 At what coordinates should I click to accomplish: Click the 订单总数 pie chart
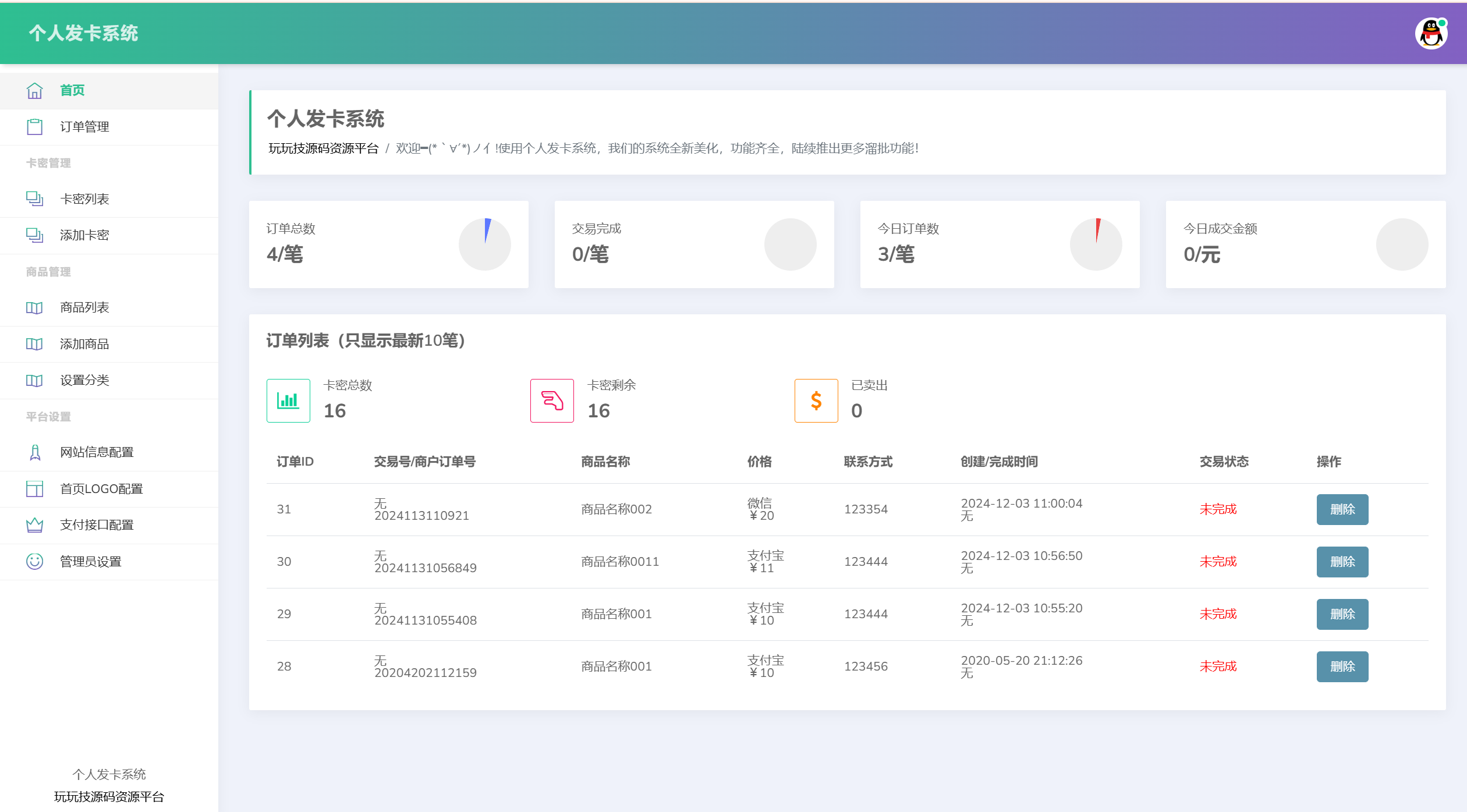pyautogui.click(x=484, y=244)
